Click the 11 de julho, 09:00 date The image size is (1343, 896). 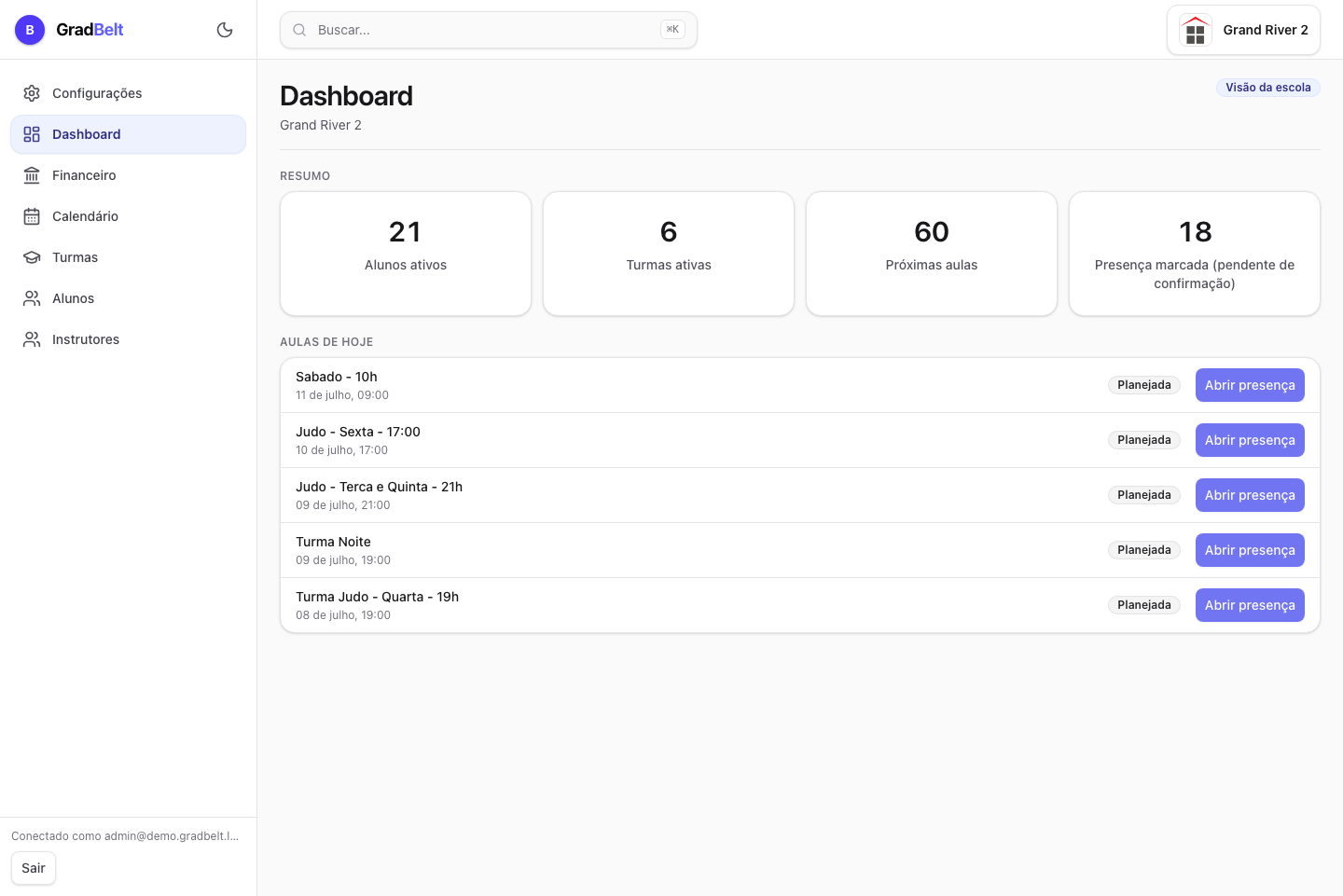pos(342,395)
